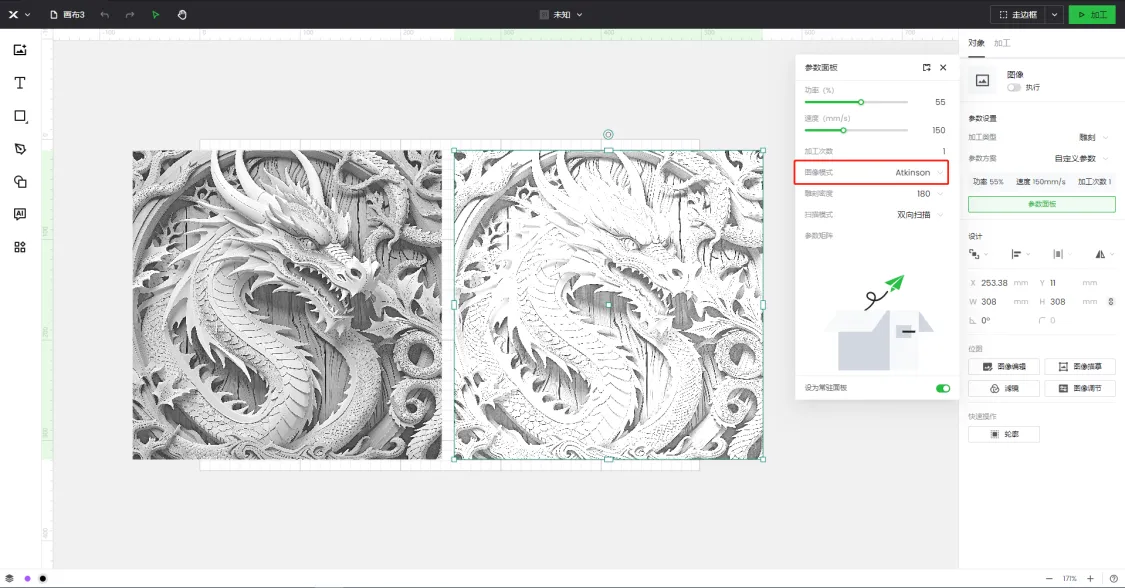Open the 雕刻密度 180 dropdown

pyautogui.click(x=930, y=194)
